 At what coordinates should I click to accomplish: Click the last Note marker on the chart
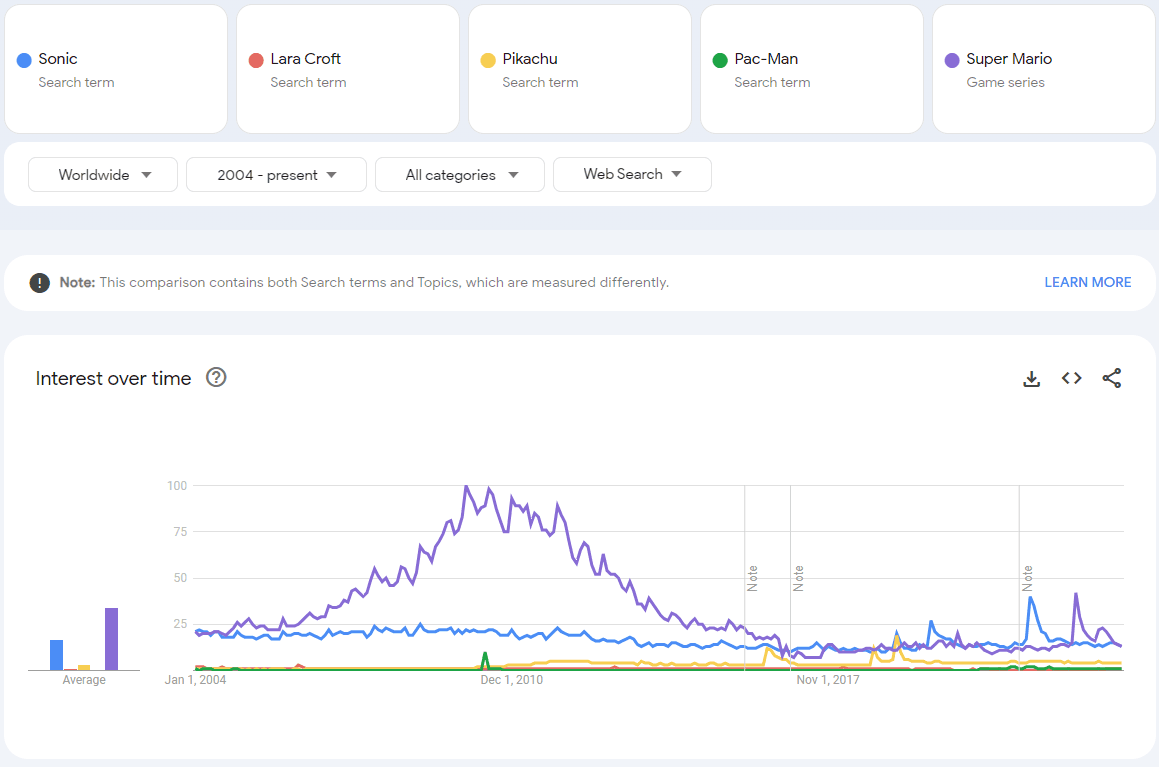tap(1027, 579)
